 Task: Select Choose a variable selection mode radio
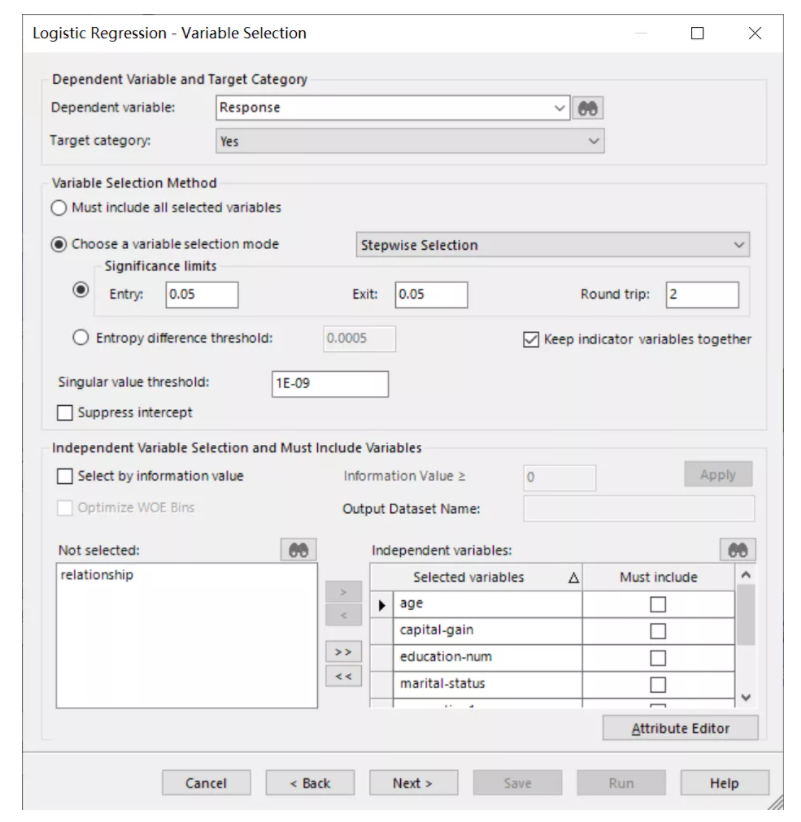59,244
